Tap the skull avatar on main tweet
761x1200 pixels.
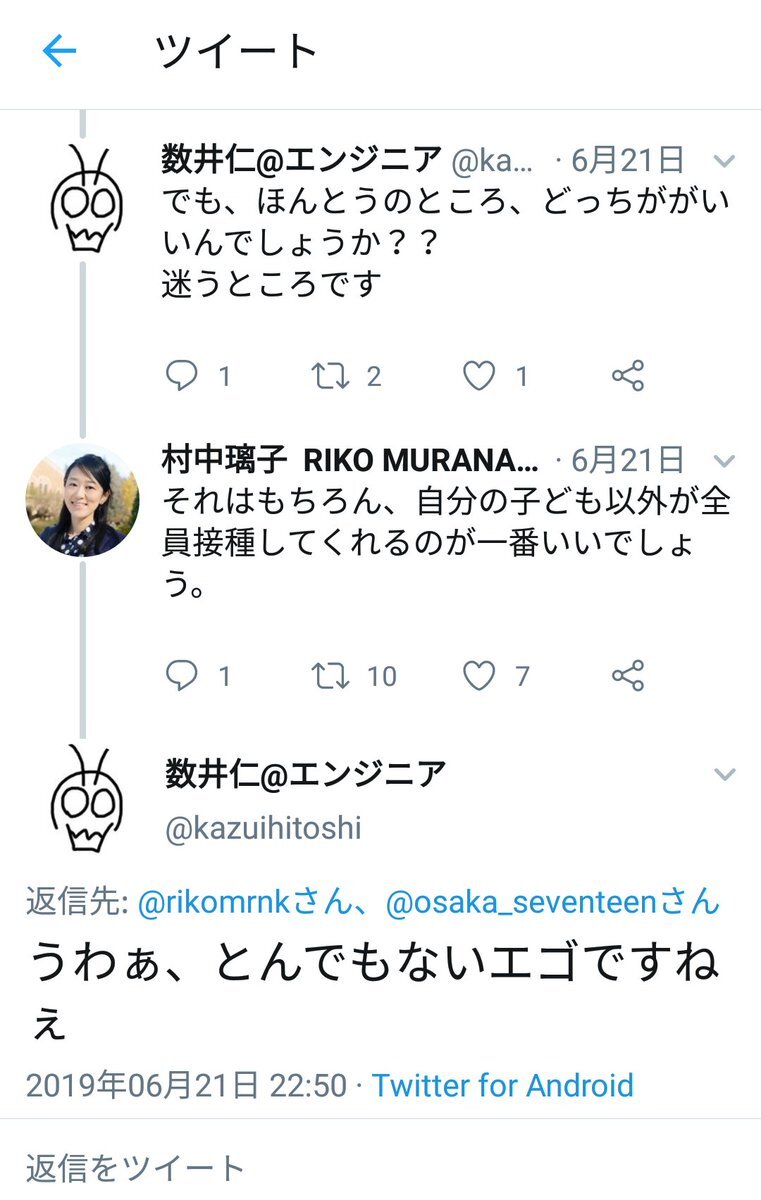(x=86, y=797)
